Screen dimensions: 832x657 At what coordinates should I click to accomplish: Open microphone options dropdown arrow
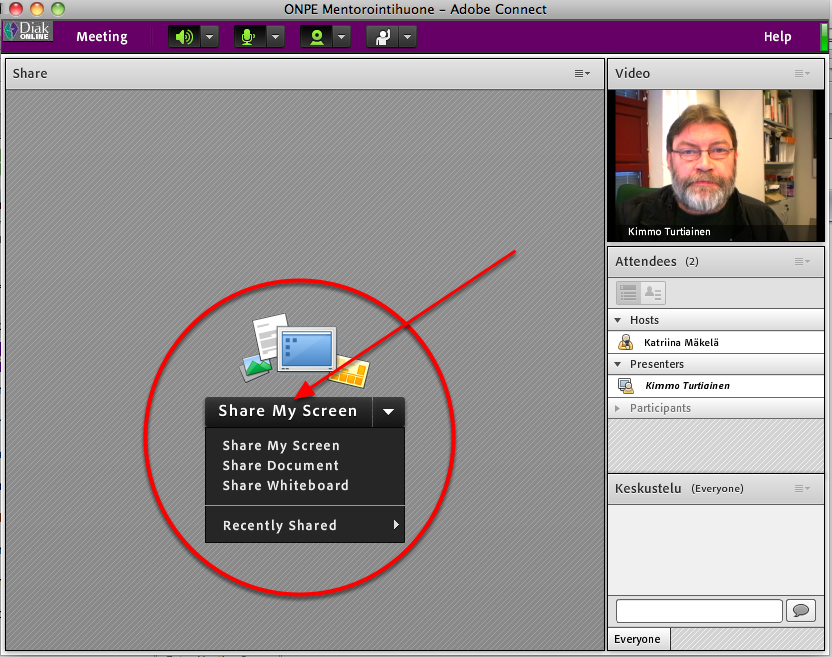275,37
